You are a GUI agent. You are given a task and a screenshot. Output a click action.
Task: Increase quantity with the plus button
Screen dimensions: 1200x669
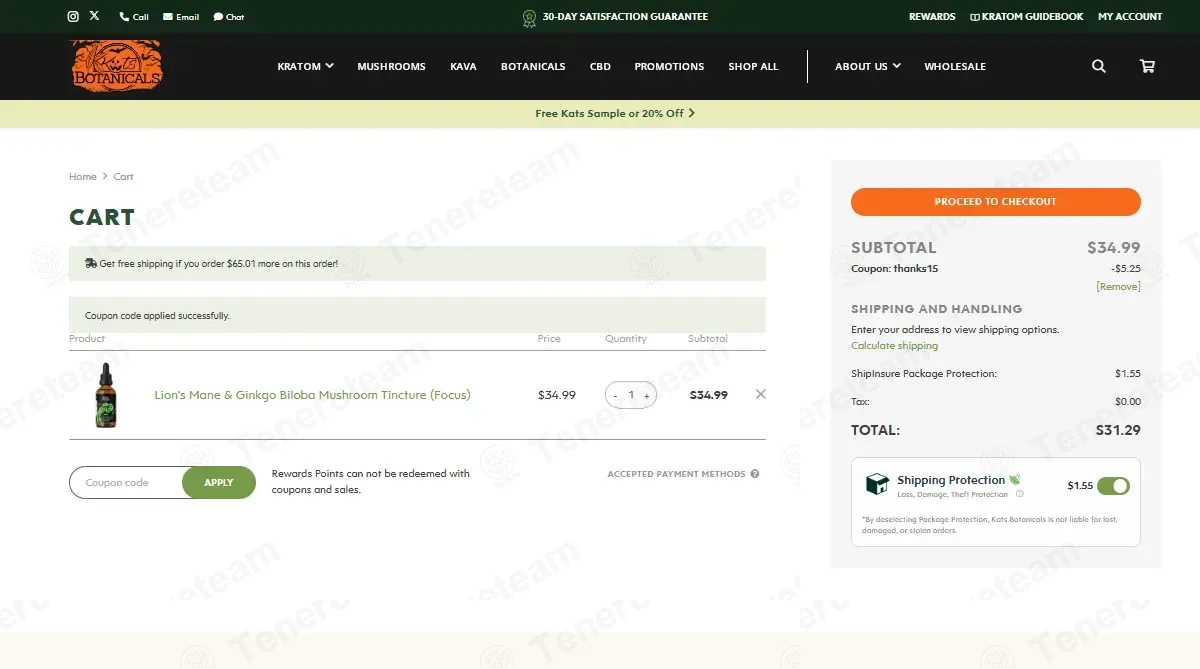646,395
